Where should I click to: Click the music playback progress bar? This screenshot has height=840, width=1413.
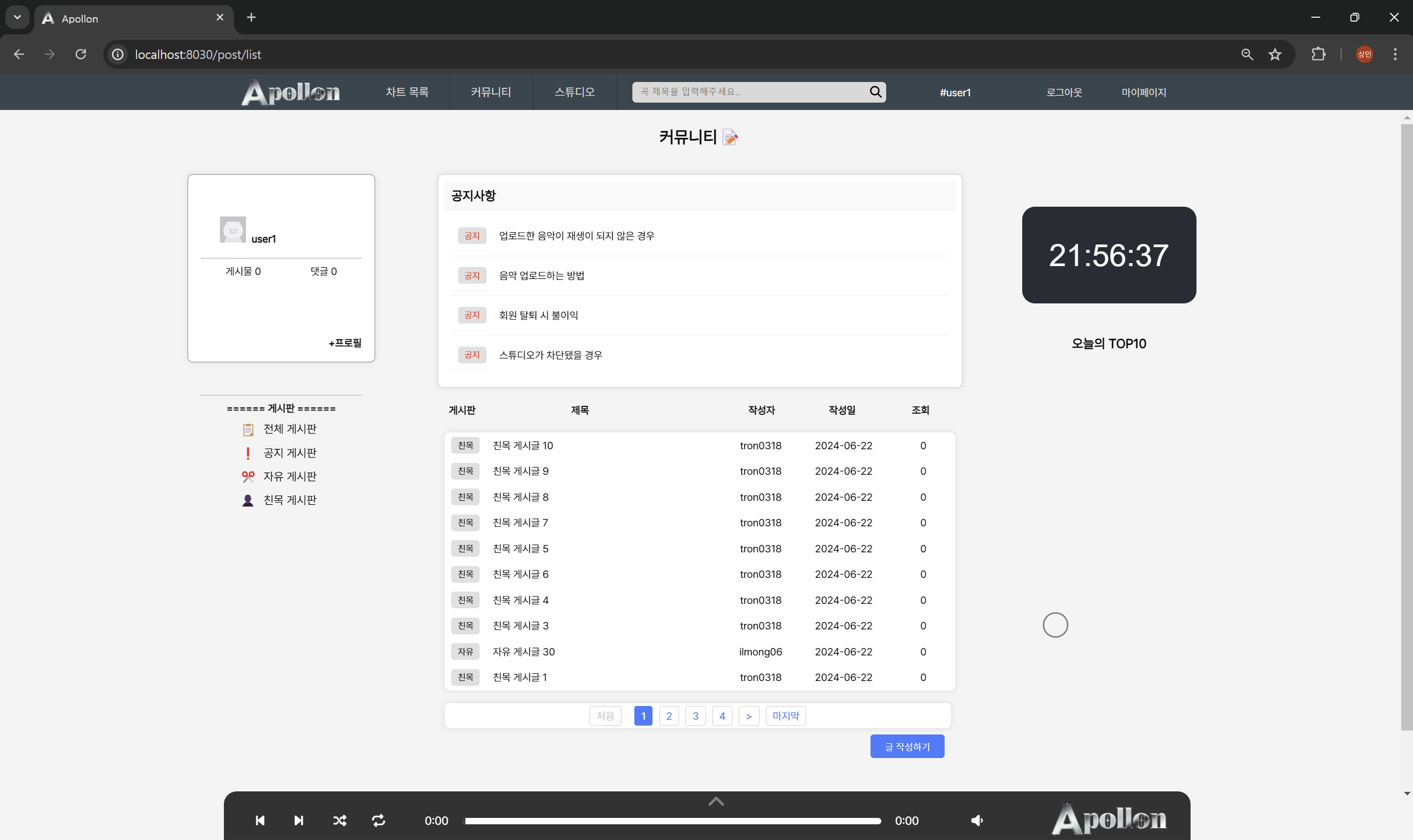[x=672, y=821]
